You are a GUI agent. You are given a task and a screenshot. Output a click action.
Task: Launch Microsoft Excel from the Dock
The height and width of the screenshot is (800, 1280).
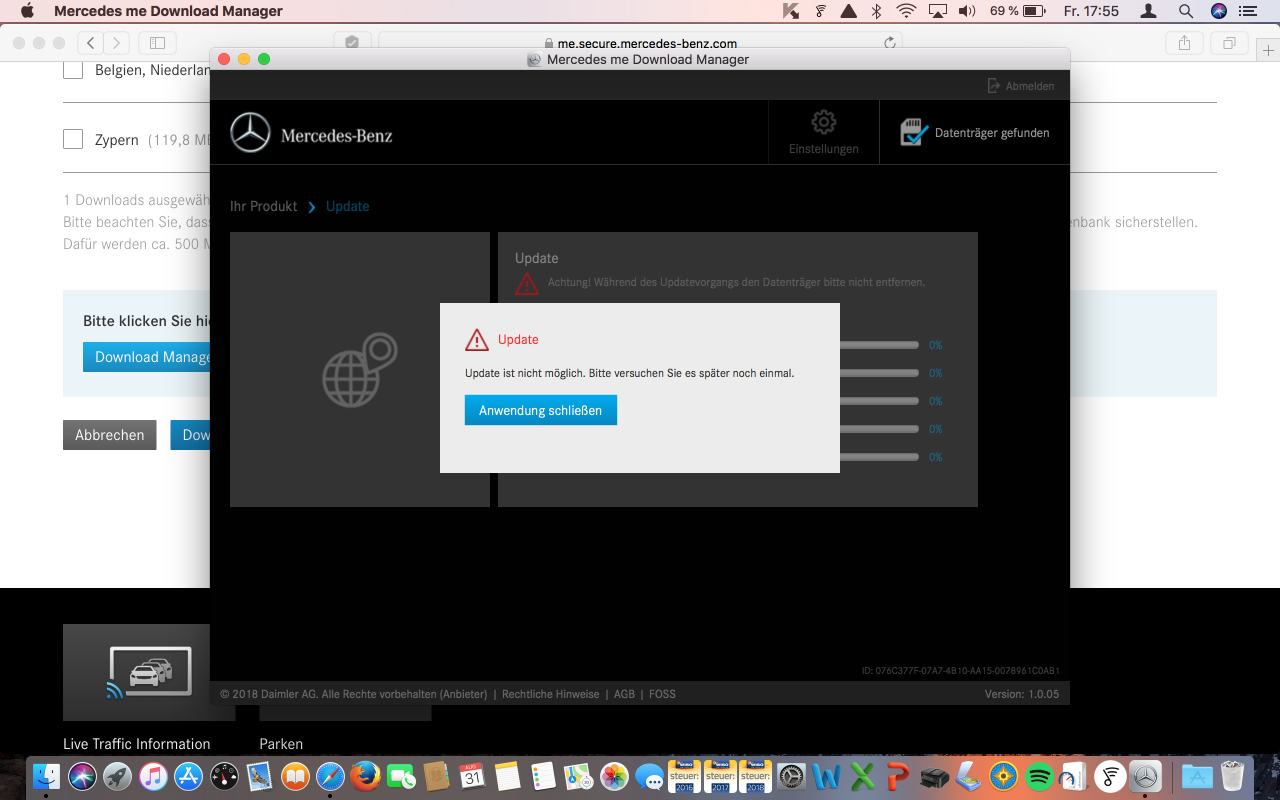pyautogui.click(x=862, y=776)
